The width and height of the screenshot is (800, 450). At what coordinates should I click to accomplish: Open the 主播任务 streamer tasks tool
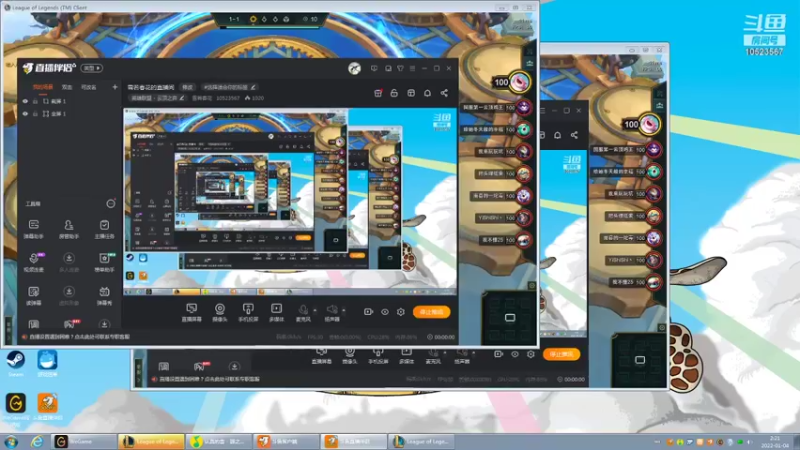[x=104, y=229]
